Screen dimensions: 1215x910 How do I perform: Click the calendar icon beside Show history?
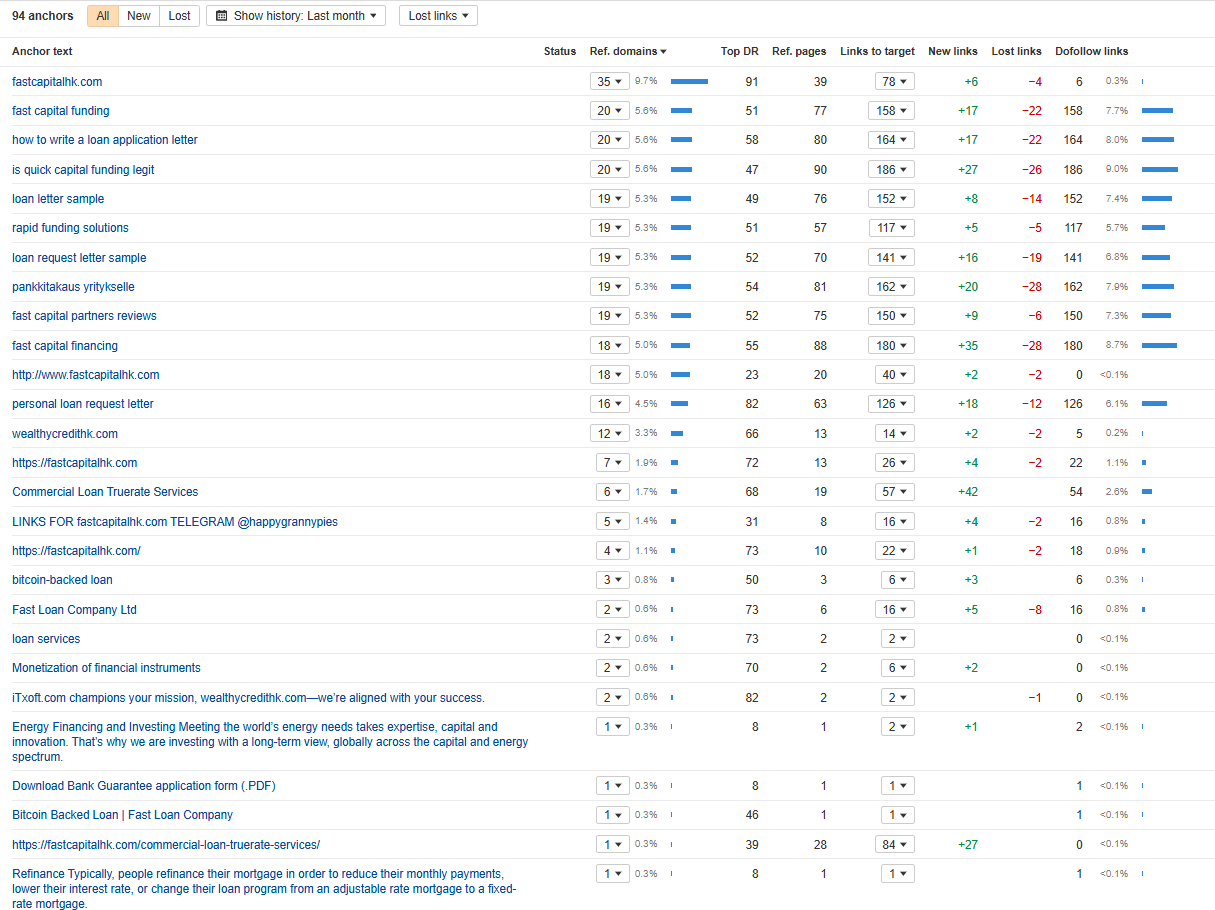tap(221, 16)
